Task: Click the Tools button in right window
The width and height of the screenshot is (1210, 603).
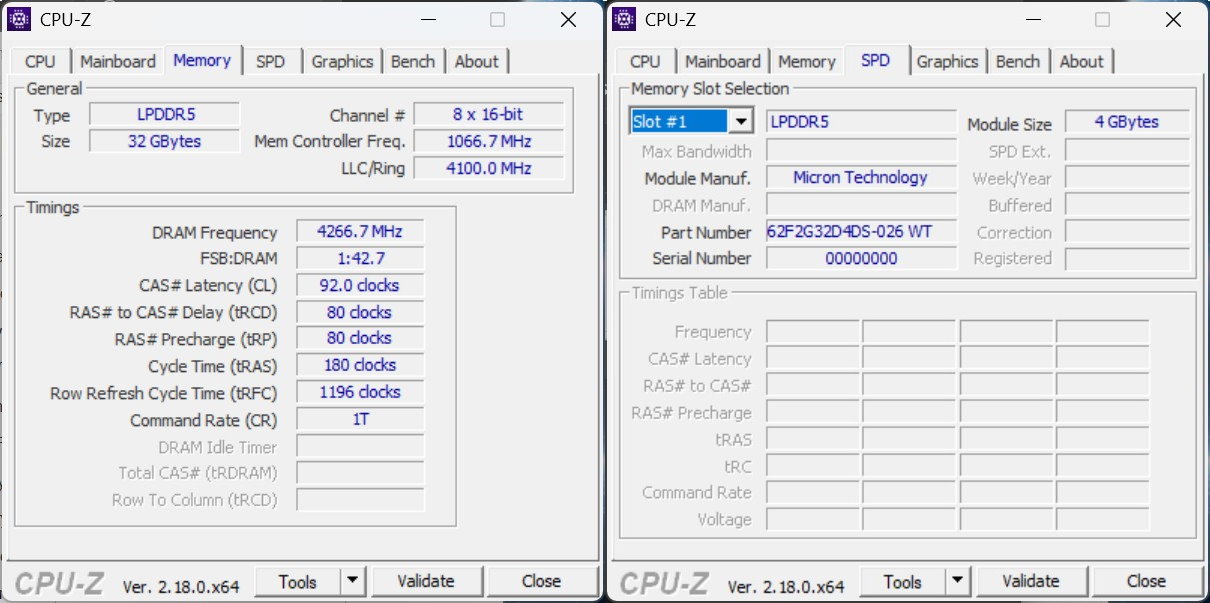Action: coord(903,580)
